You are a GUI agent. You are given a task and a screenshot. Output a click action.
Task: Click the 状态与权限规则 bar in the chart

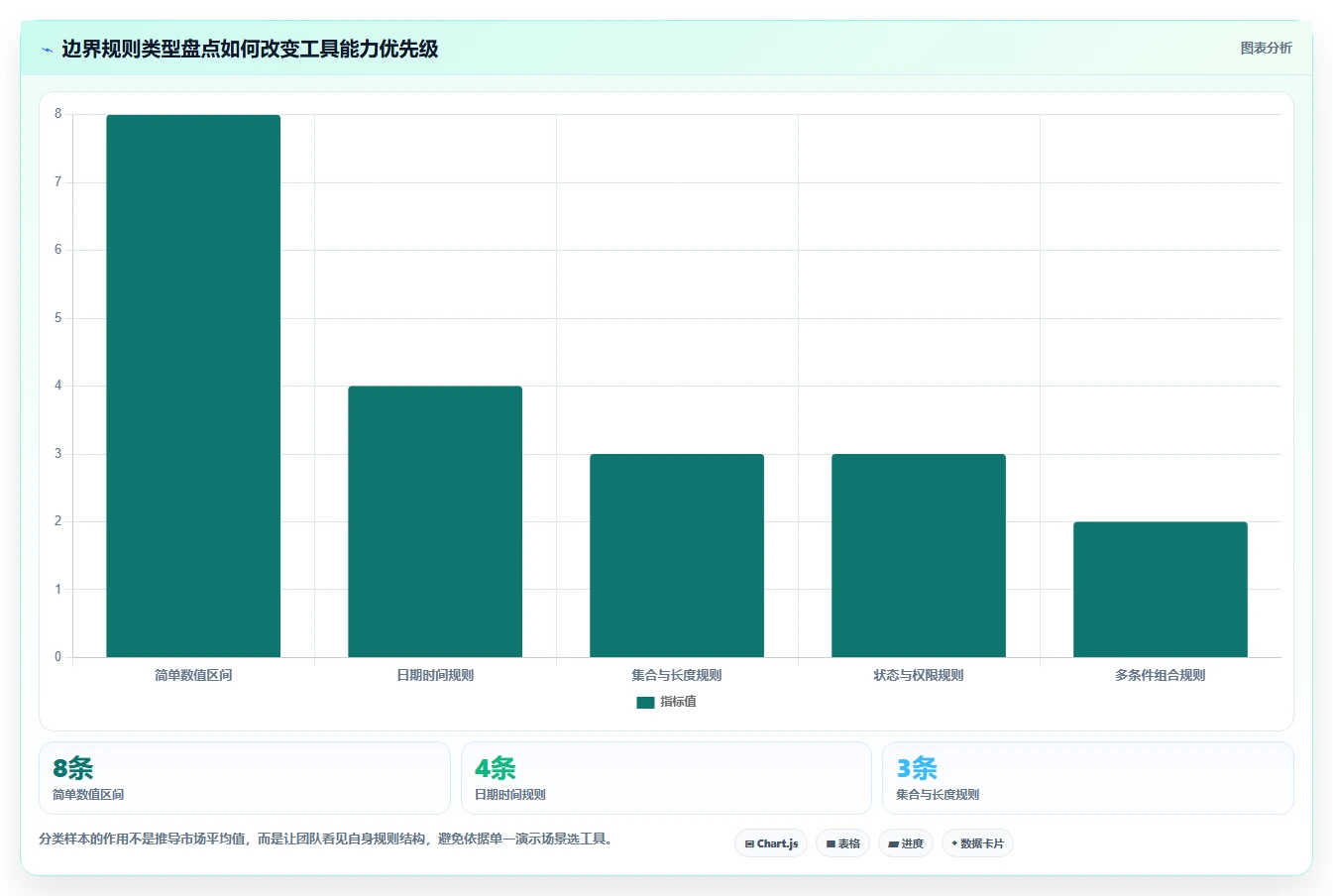(919, 555)
